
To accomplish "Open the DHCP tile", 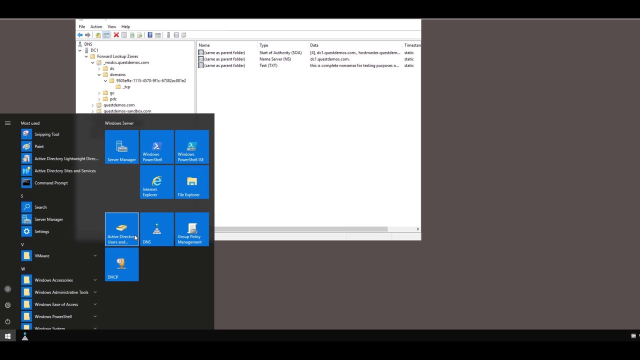I will [x=122, y=264].
